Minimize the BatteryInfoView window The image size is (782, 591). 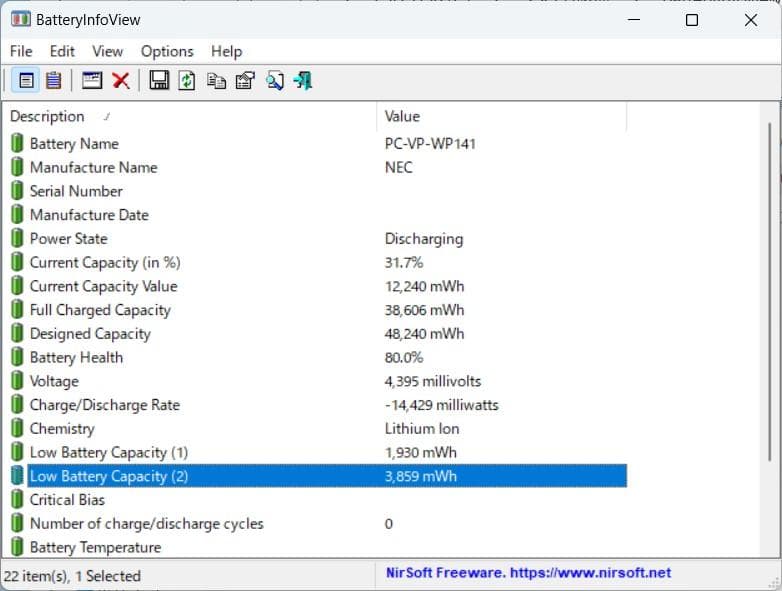pyautogui.click(x=633, y=20)
